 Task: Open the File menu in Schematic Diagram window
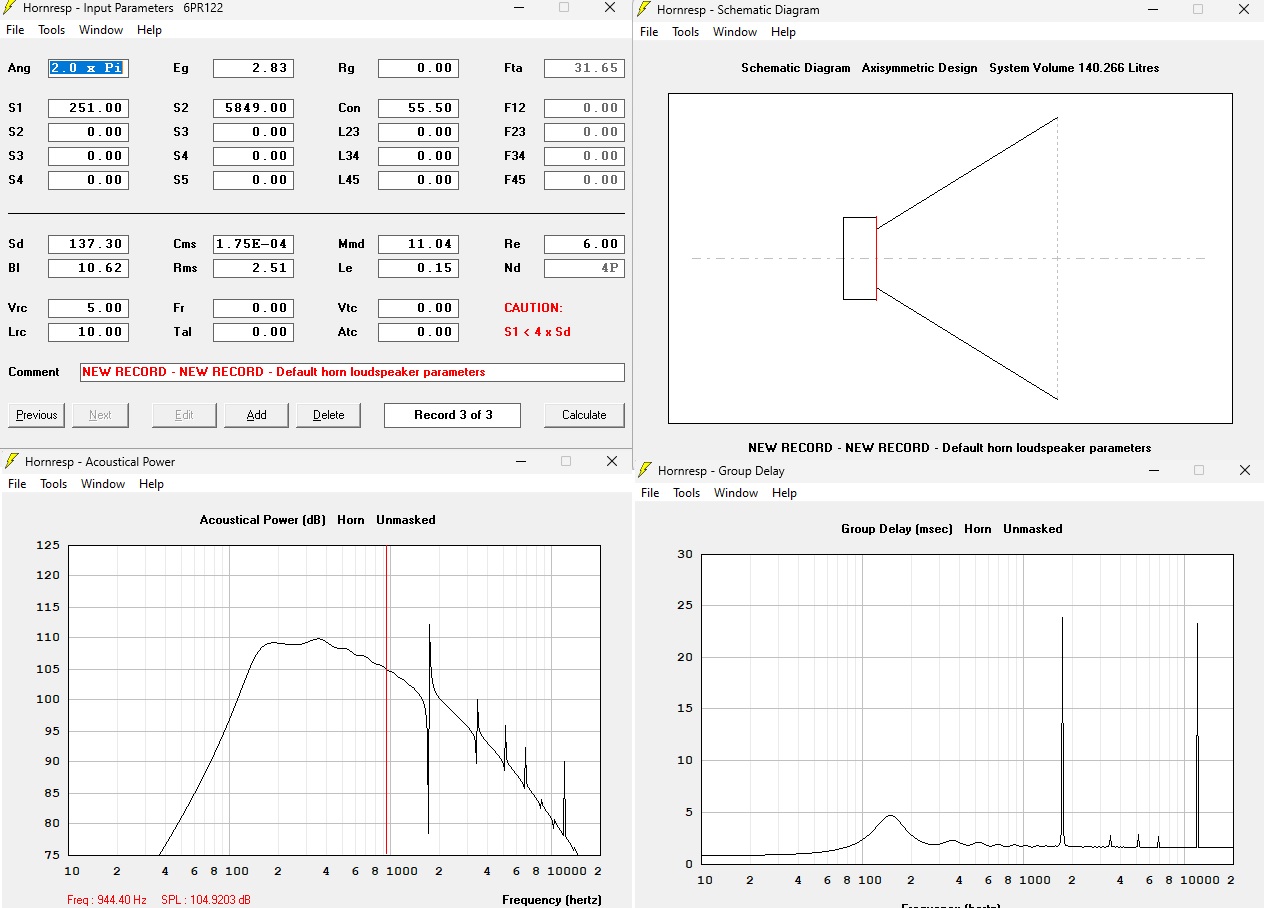[649, 32]
